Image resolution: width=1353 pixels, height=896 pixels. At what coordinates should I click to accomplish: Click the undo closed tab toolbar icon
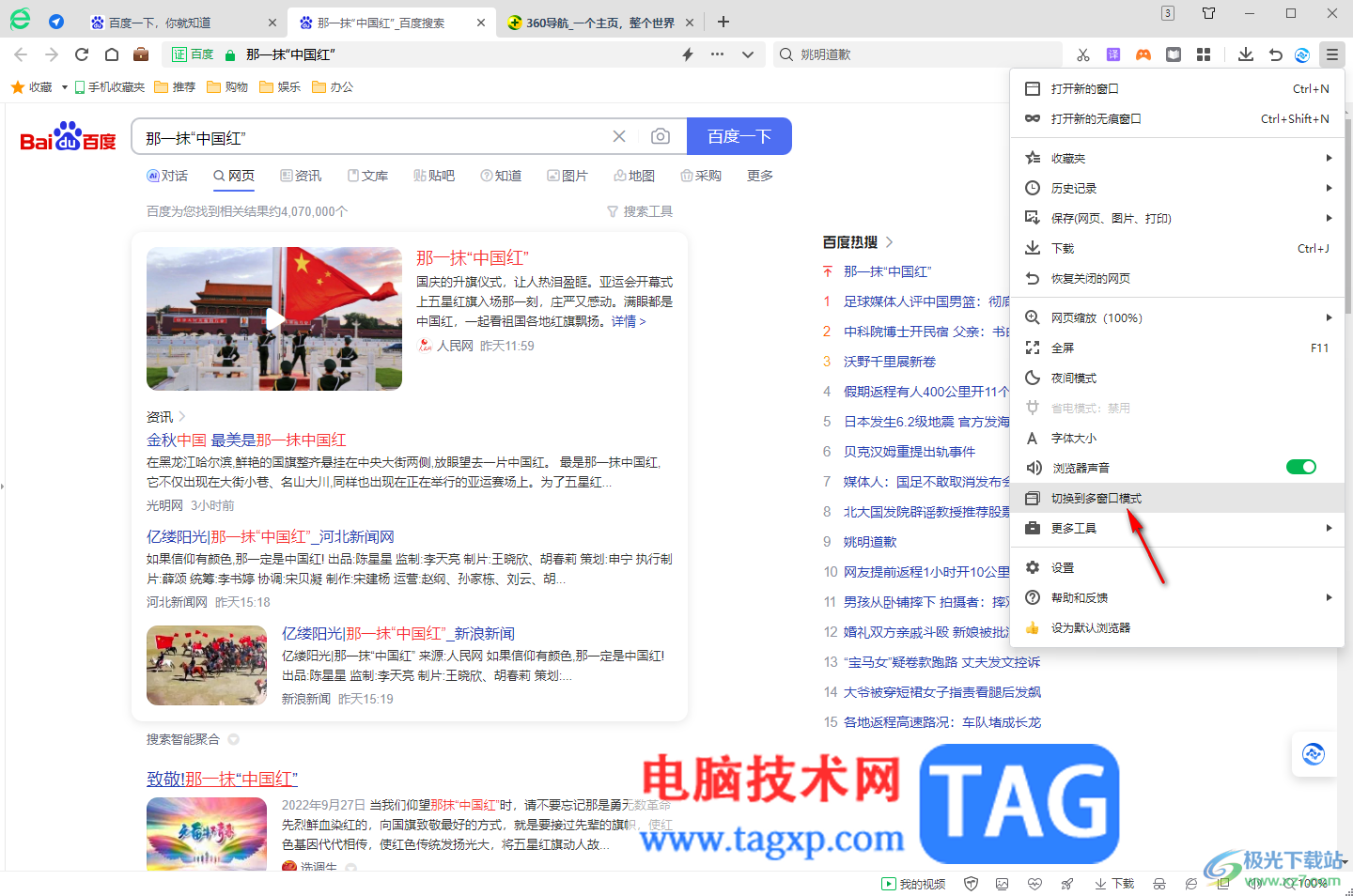(x=1275, y=54)
